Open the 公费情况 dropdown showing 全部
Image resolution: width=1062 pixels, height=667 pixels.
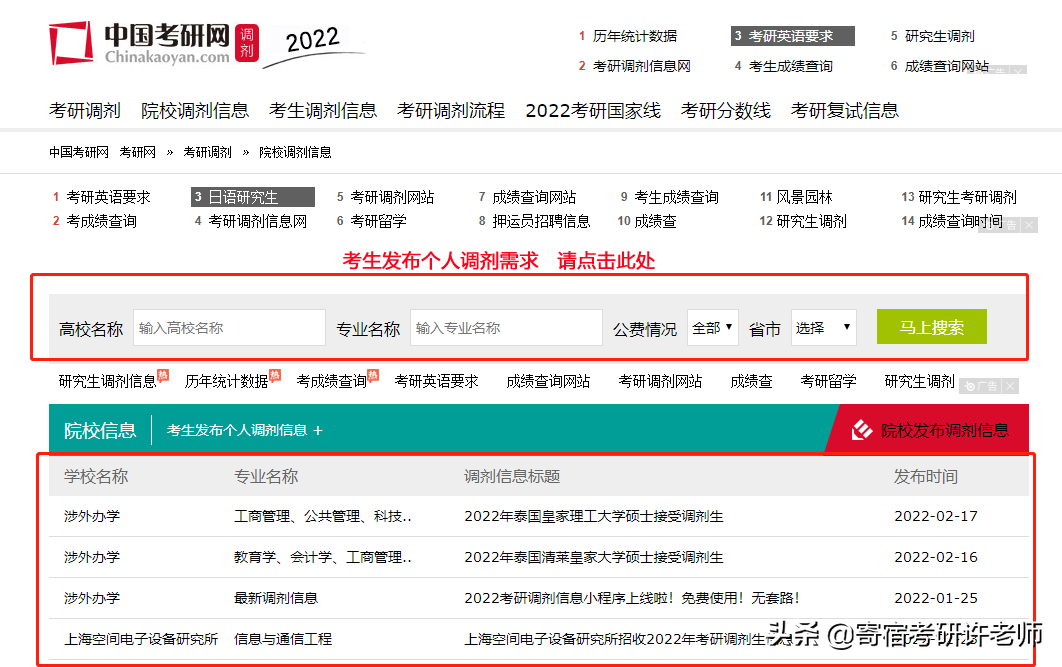pyautogui.click(x=713, y=328)
